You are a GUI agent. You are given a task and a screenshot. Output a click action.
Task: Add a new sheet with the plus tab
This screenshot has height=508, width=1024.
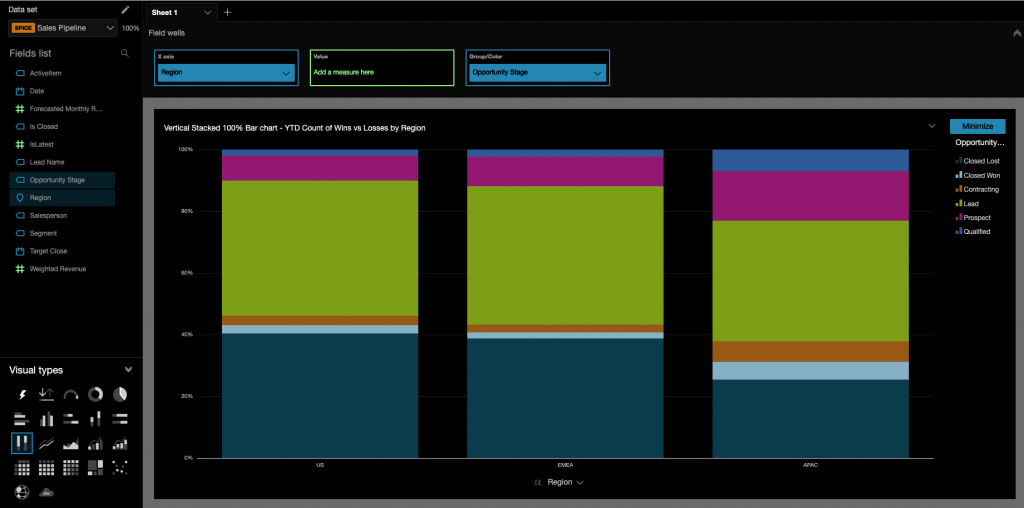click(x=227, y=12)
